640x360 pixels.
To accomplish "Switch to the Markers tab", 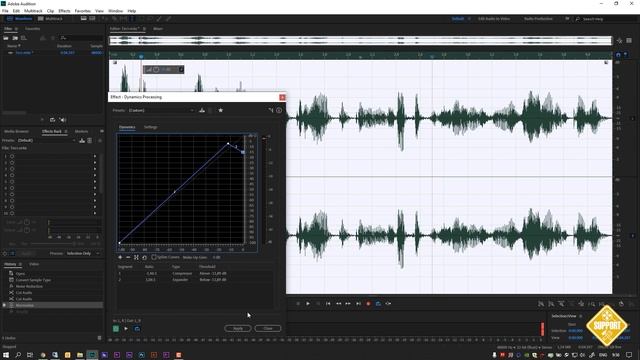I will point(81,131).
